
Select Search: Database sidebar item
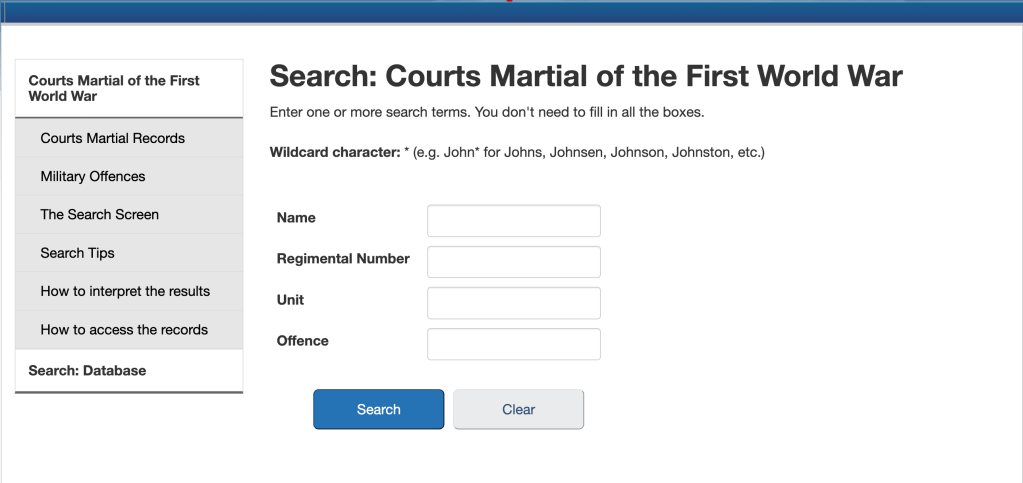pyautogui.click(x=87, y=370)
